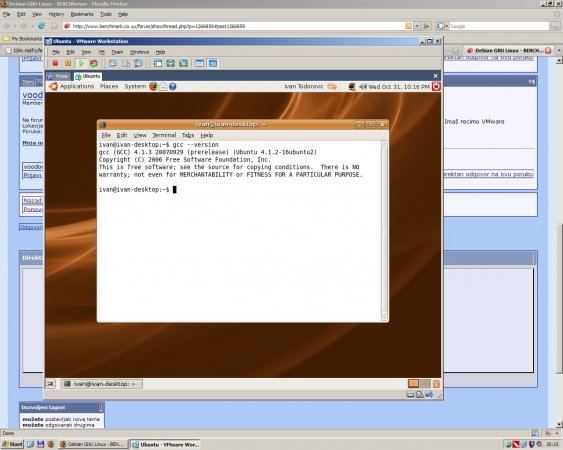Click the Windows quick launch save disk icon
This screenshot has height=450, width=563.
40,444
